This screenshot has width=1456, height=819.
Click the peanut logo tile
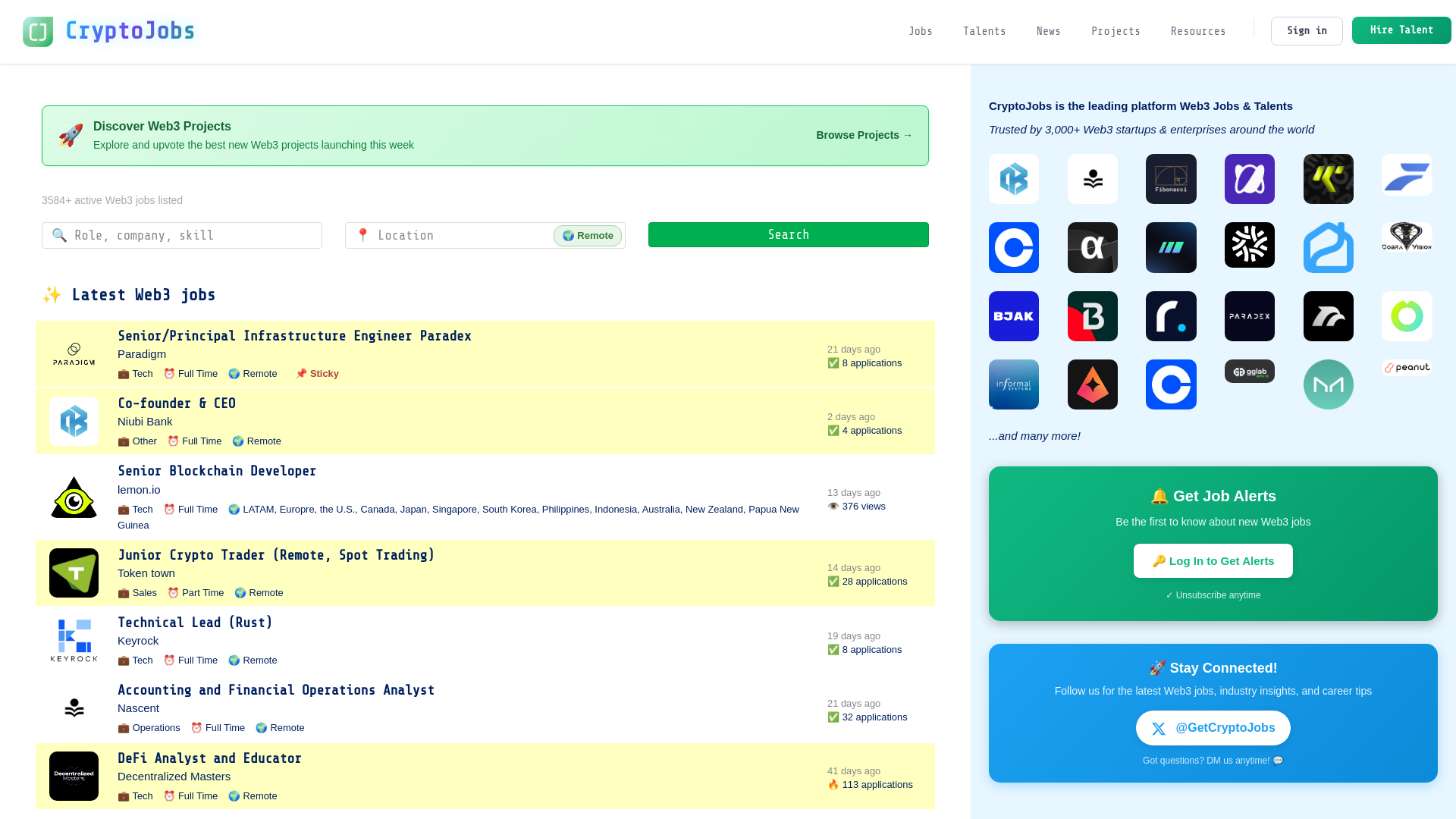coord(1407,368)
